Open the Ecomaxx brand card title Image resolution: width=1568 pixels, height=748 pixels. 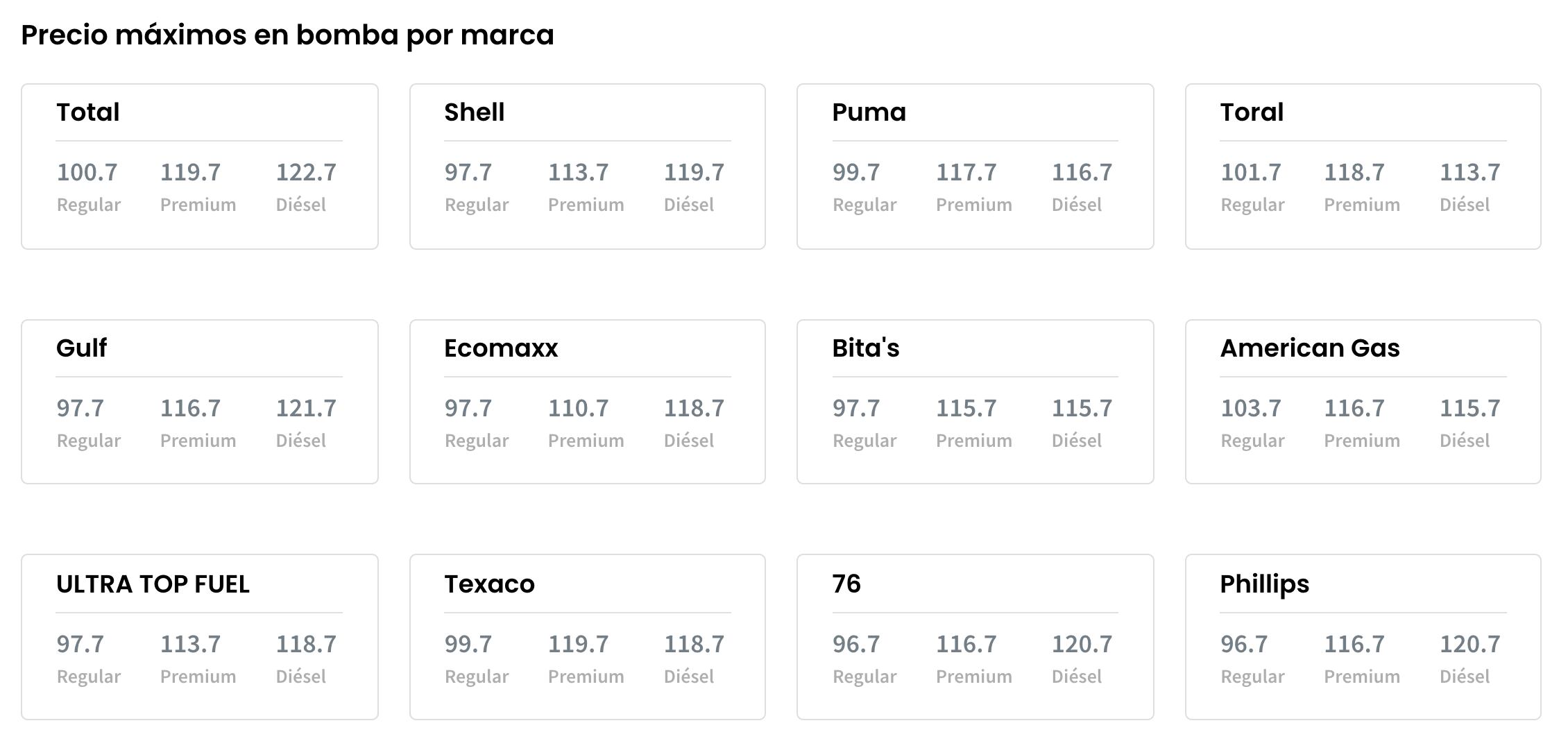click(501, 348)
